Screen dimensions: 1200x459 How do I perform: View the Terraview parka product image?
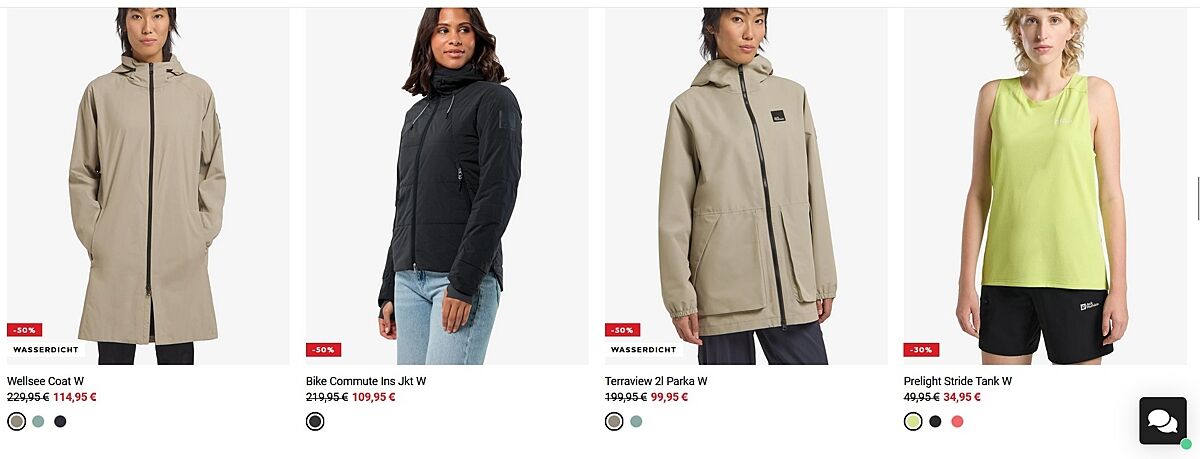(746, 186)
